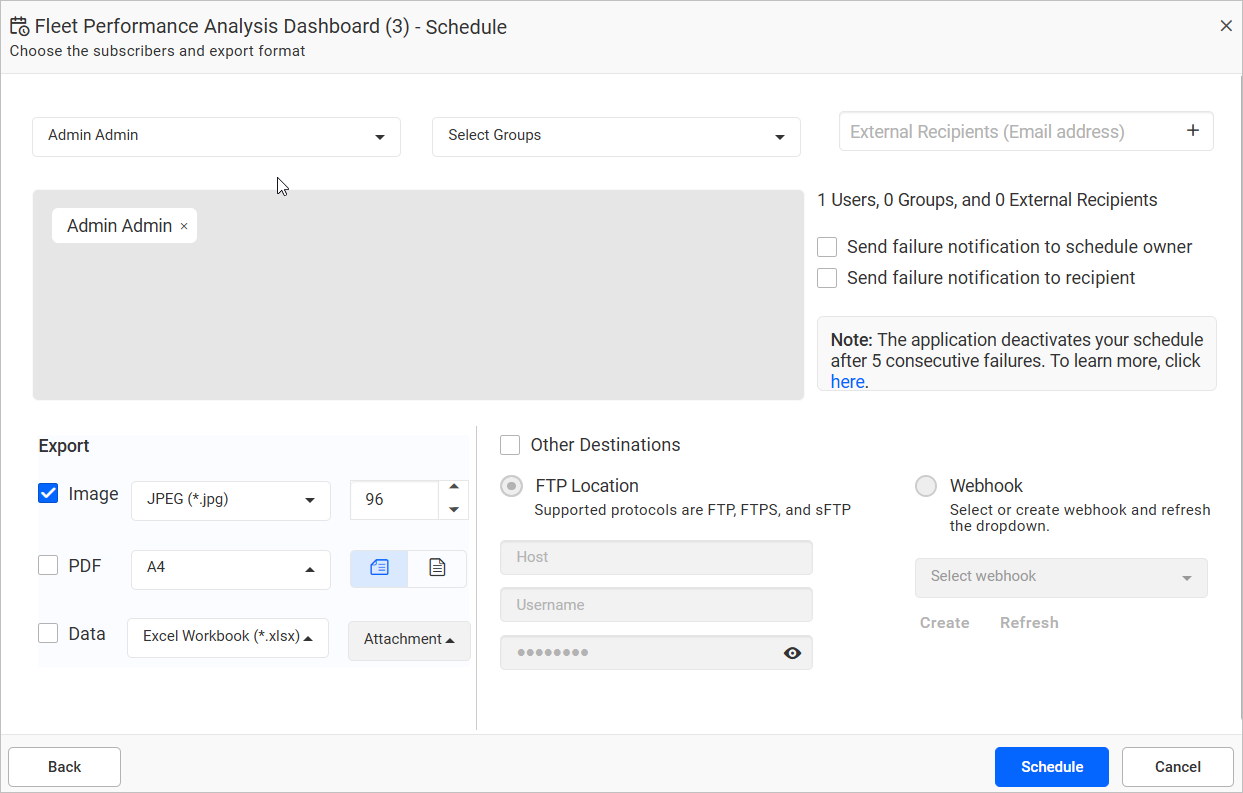Decrease image resolution with down arrow

pyautogui.click(x=454, y=510)
